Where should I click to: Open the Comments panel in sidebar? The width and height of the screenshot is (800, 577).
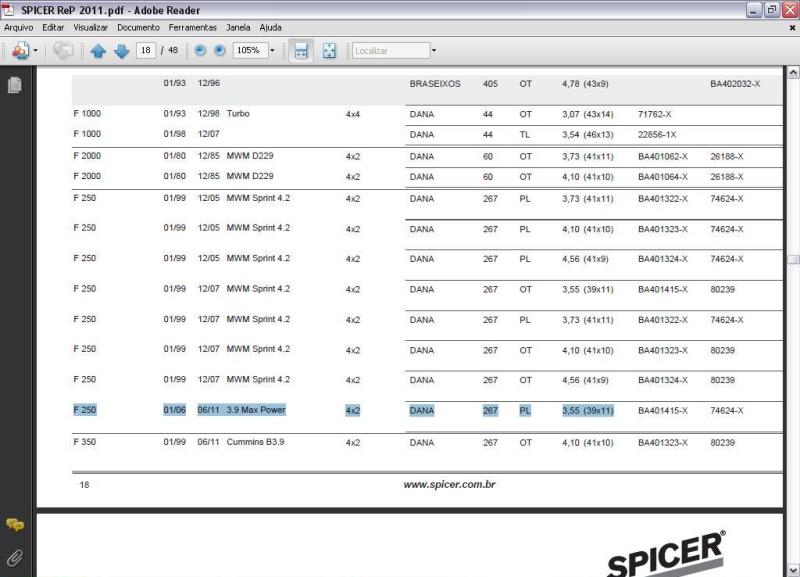coord(15,524)
